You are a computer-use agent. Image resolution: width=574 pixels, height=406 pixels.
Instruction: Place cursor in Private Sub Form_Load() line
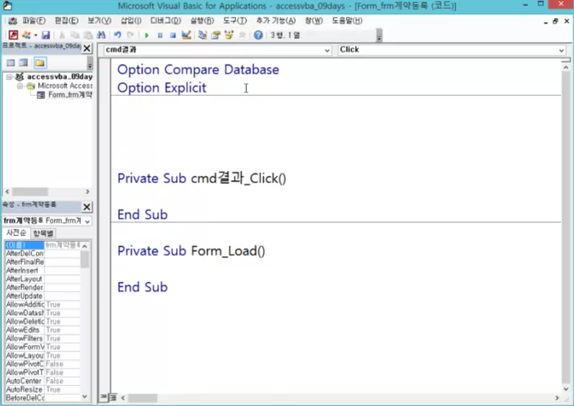coord(191,251)
